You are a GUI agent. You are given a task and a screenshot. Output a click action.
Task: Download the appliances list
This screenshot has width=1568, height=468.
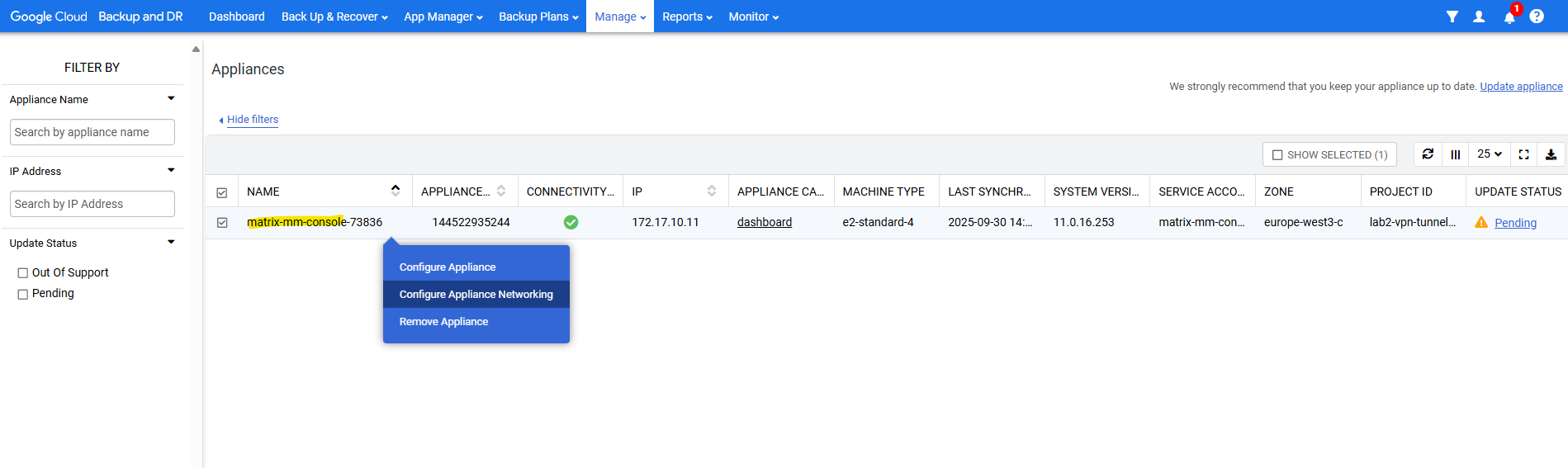pyautogui.click(x=1551, y=154)
